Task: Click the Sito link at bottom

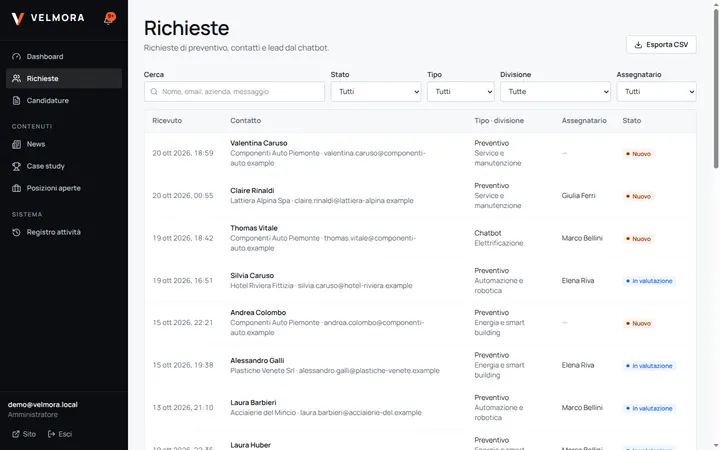Action: [x=24, y=434]
